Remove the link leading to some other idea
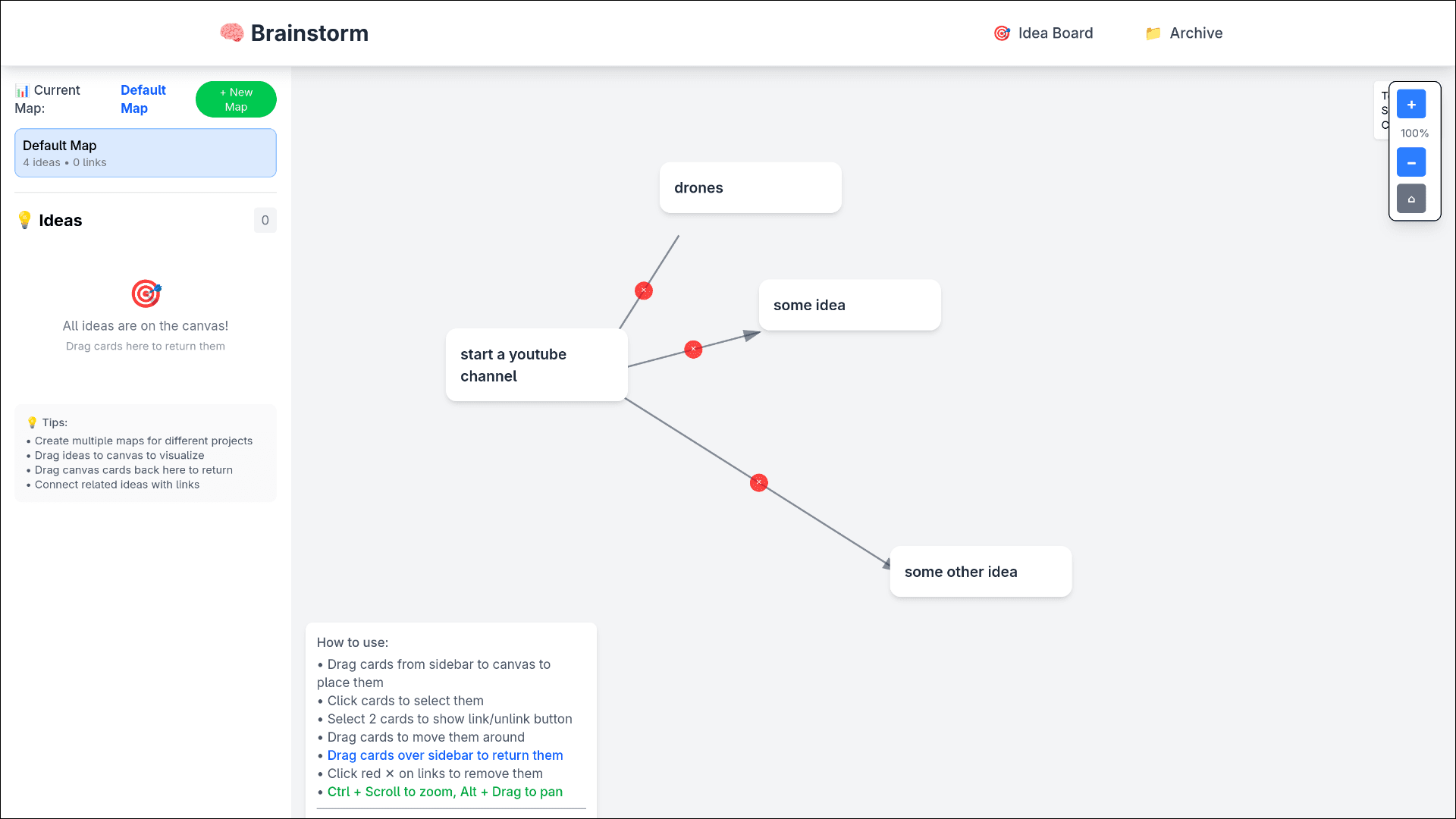Image resolution: width=1456 pixels, height=819 pixels. [x=758, y=482]
